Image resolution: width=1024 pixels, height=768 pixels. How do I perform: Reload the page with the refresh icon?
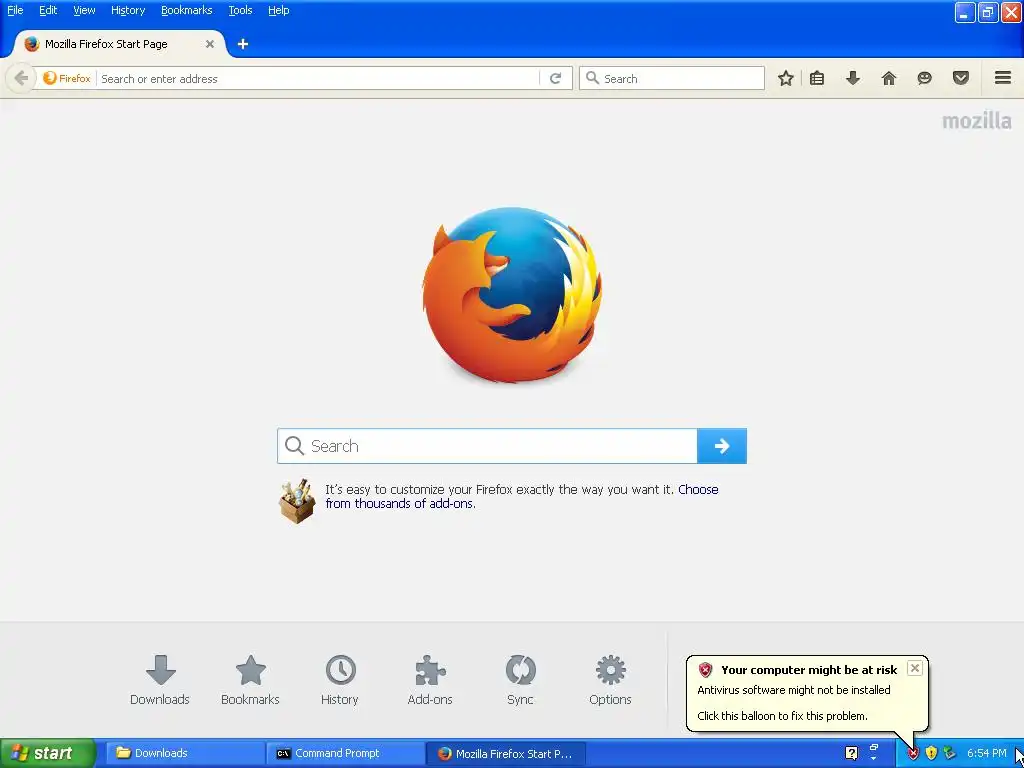point(556,78)
